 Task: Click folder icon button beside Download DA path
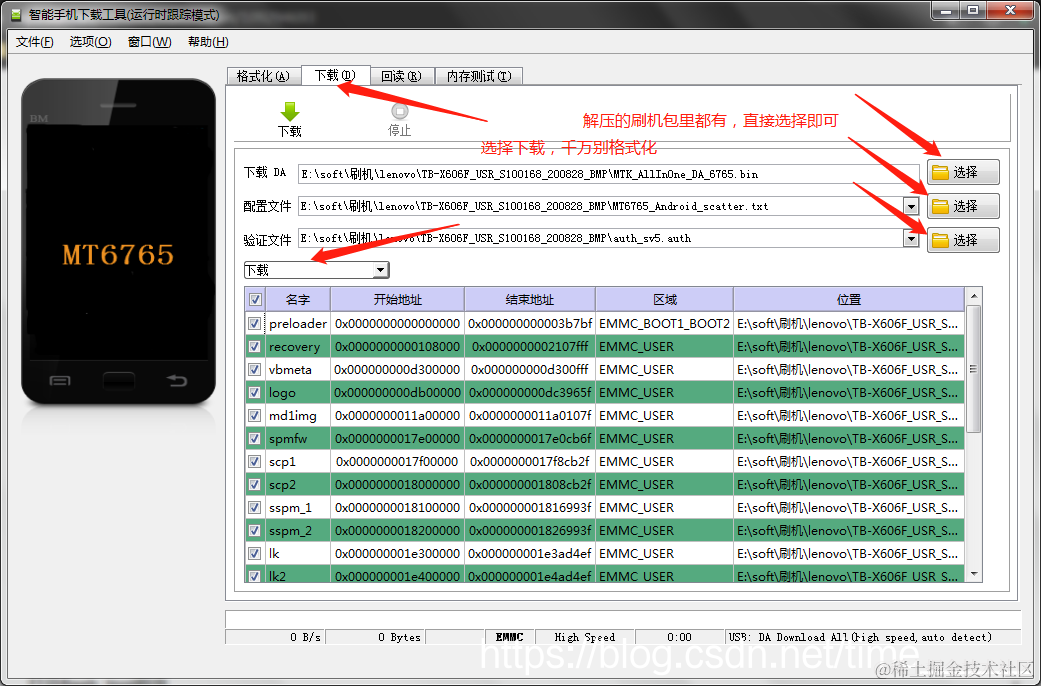point(963,173)
